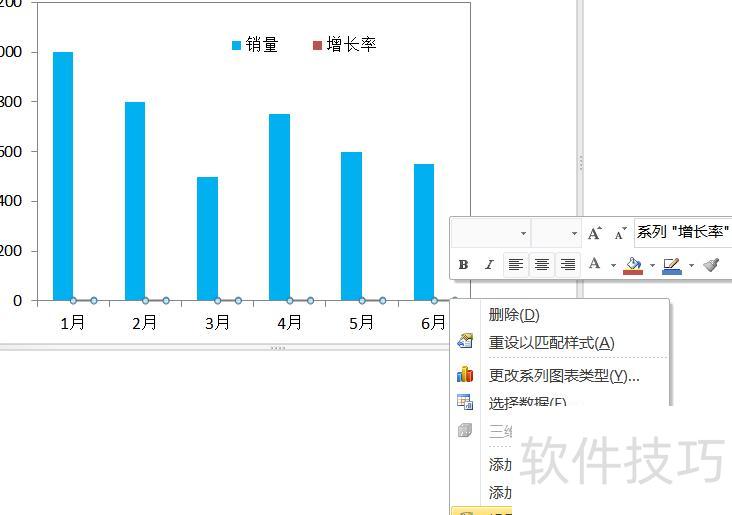The image size is (732, 515).
Task: Select the 5月 sales bar
Action: pos(352,226)
